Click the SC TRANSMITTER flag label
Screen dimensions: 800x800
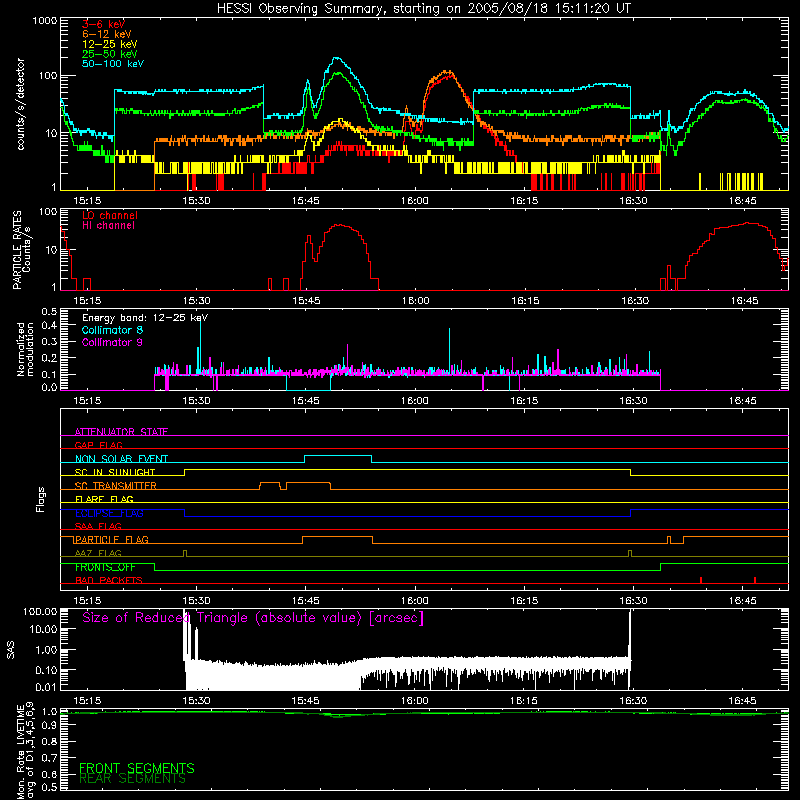(x=116, y=486)
